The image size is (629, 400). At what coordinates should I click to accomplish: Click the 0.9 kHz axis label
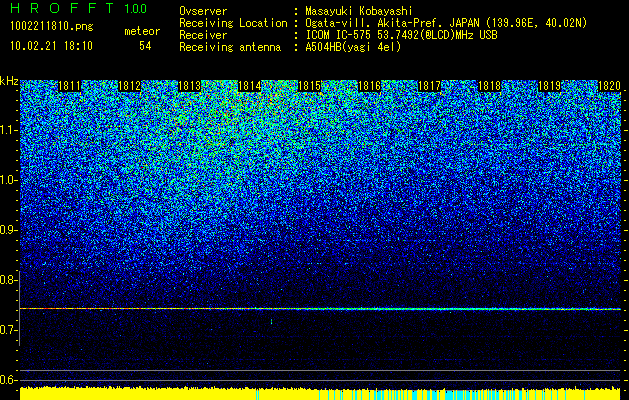point(8,230)
